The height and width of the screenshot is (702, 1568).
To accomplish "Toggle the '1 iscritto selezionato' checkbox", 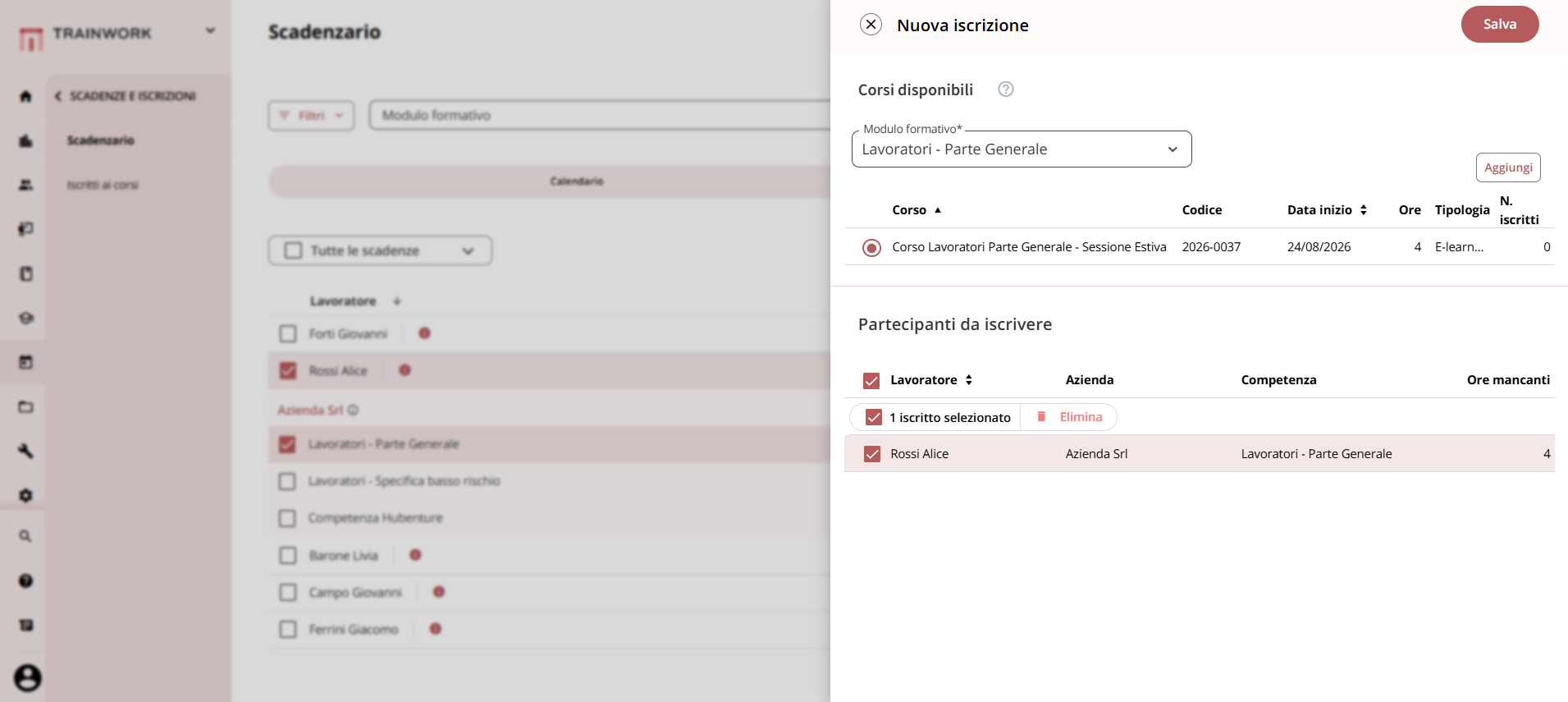I will [x=874, y=417].
